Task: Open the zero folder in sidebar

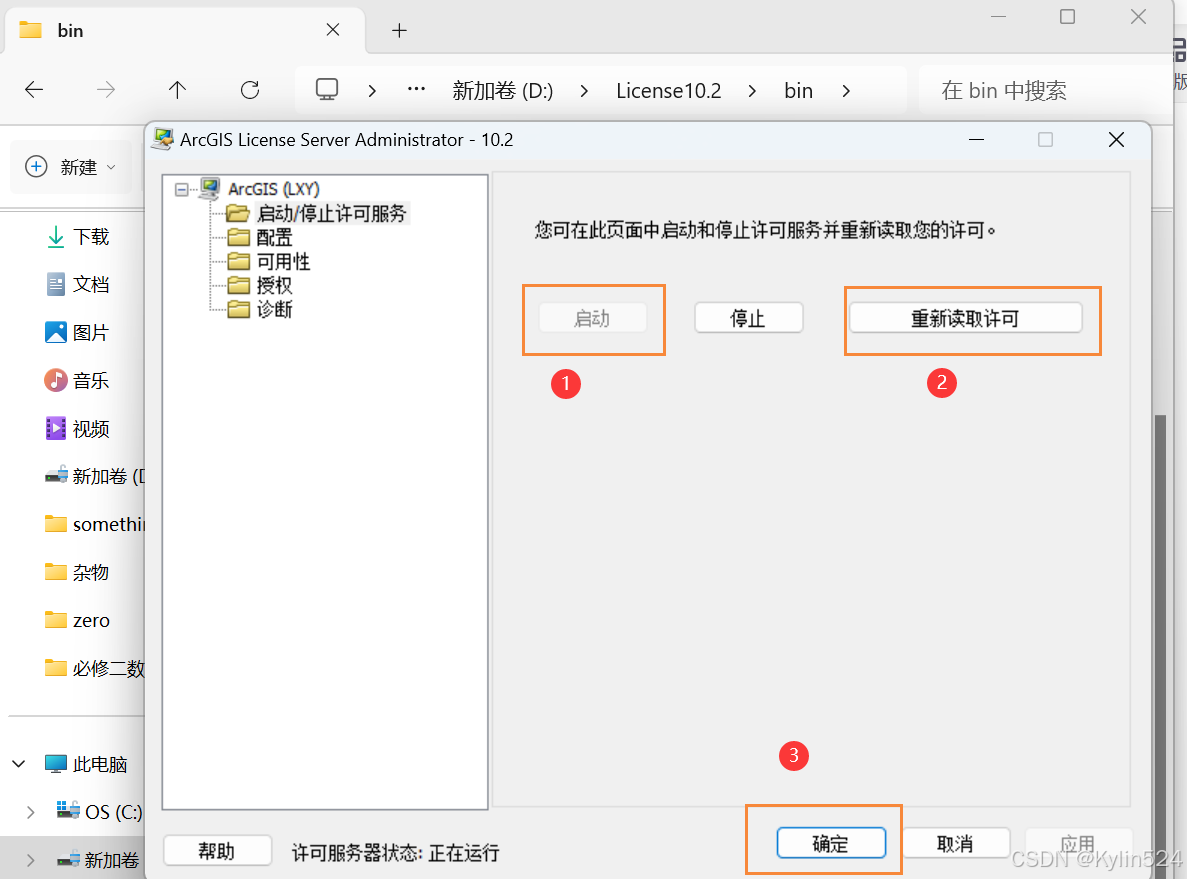Action: [77, 620]
